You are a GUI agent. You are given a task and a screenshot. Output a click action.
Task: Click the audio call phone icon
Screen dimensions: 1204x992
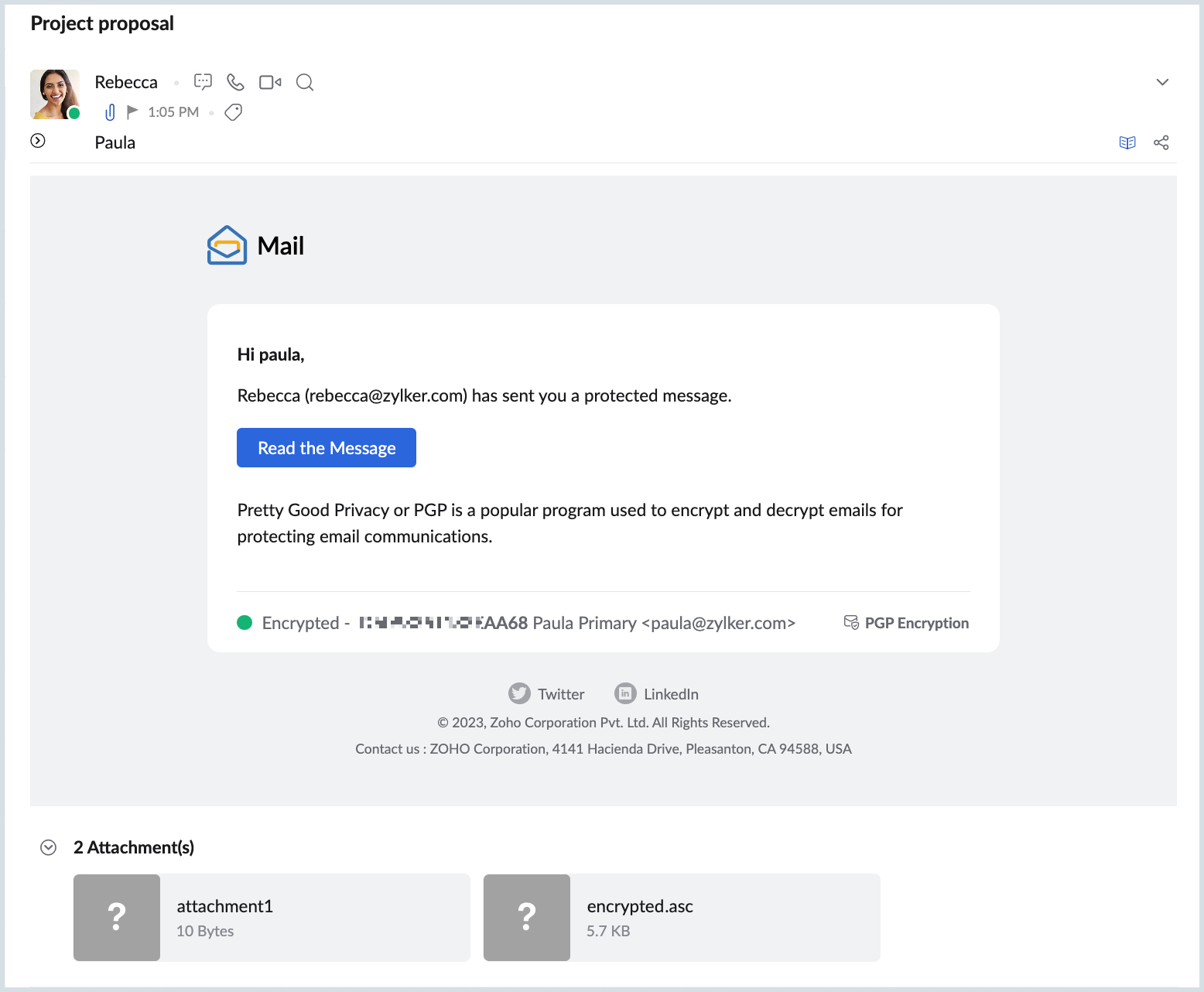click(x=235, y=82)
